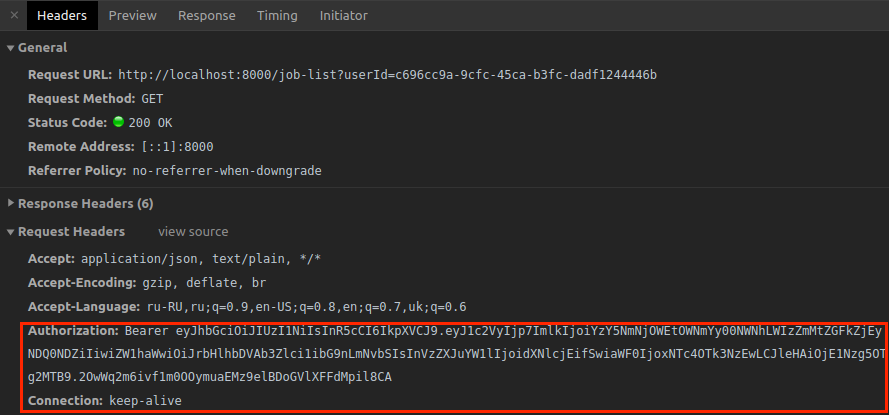Image resolution: width=889 pixels, height=415 pixels.
Task: Click the Referrer Policy value
Action: [226, 171]
